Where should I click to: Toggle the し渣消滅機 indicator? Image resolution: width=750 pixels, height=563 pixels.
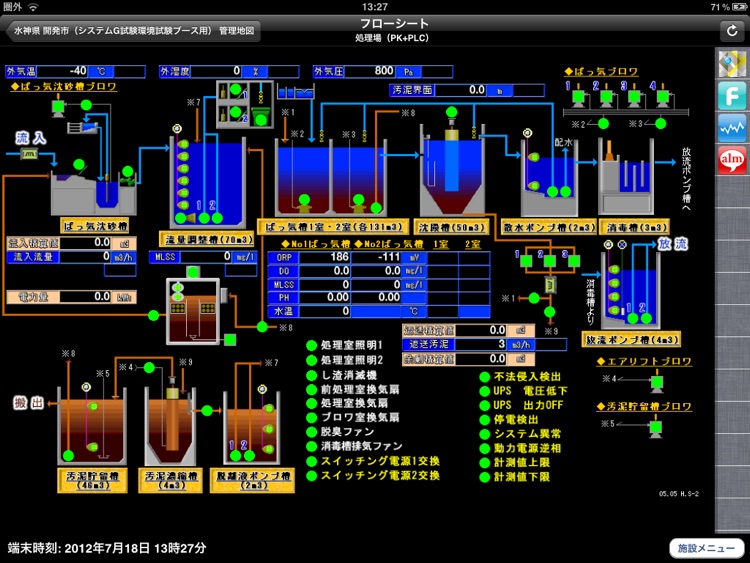click(311, 375)
